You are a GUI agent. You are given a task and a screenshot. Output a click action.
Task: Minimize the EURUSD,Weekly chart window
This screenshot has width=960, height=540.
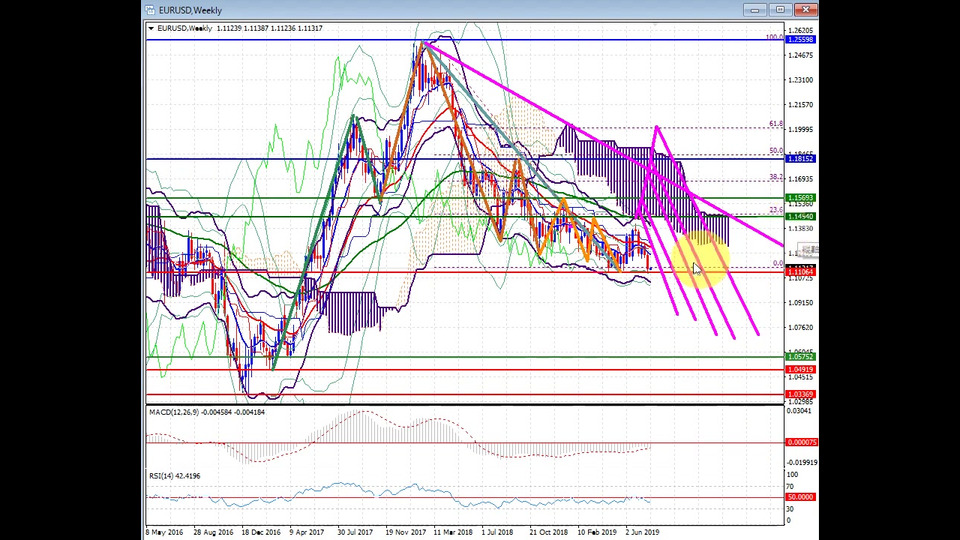click(x=754, y=10)
